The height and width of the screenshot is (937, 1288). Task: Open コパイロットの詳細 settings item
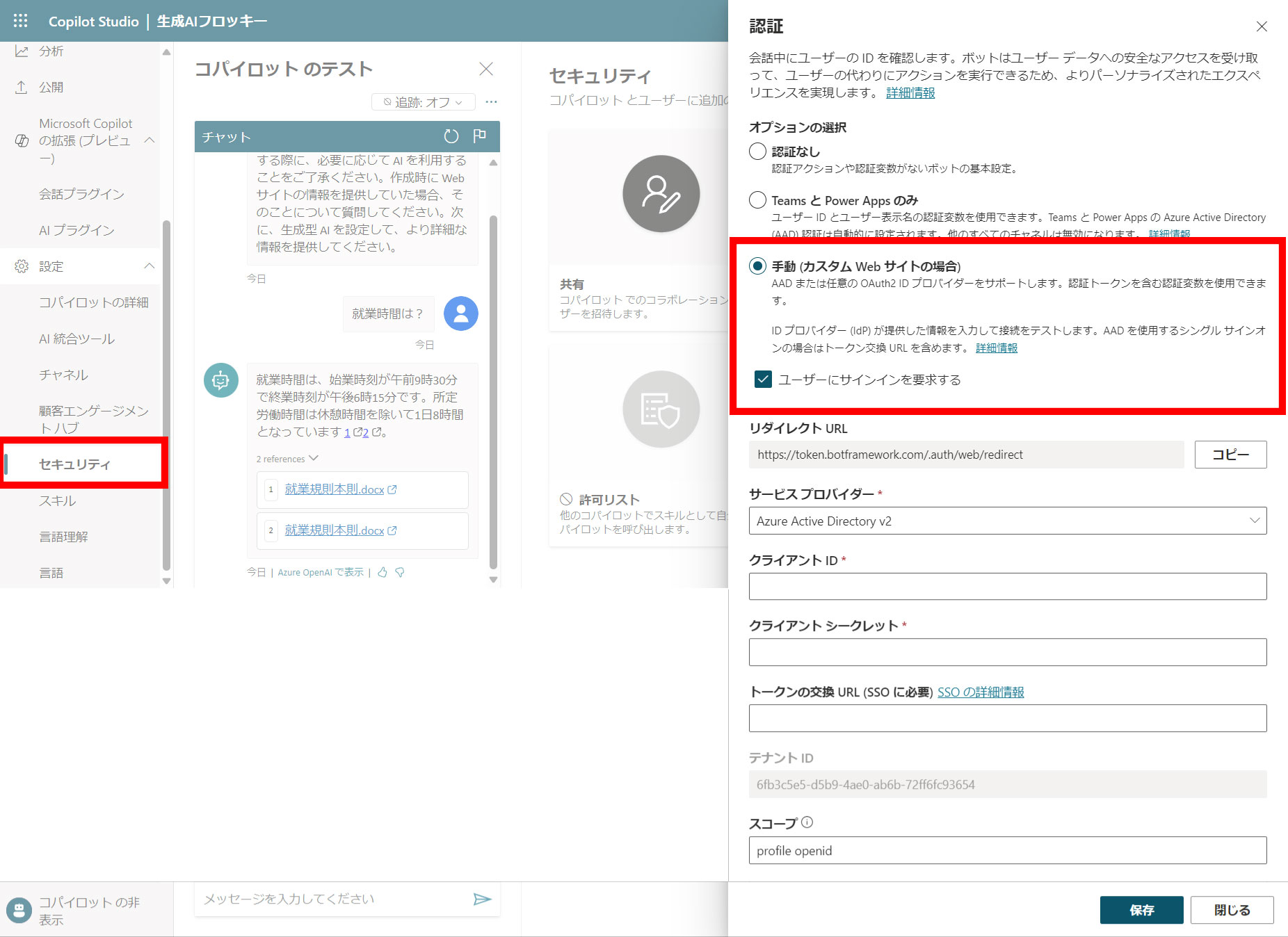click(94, 302)
